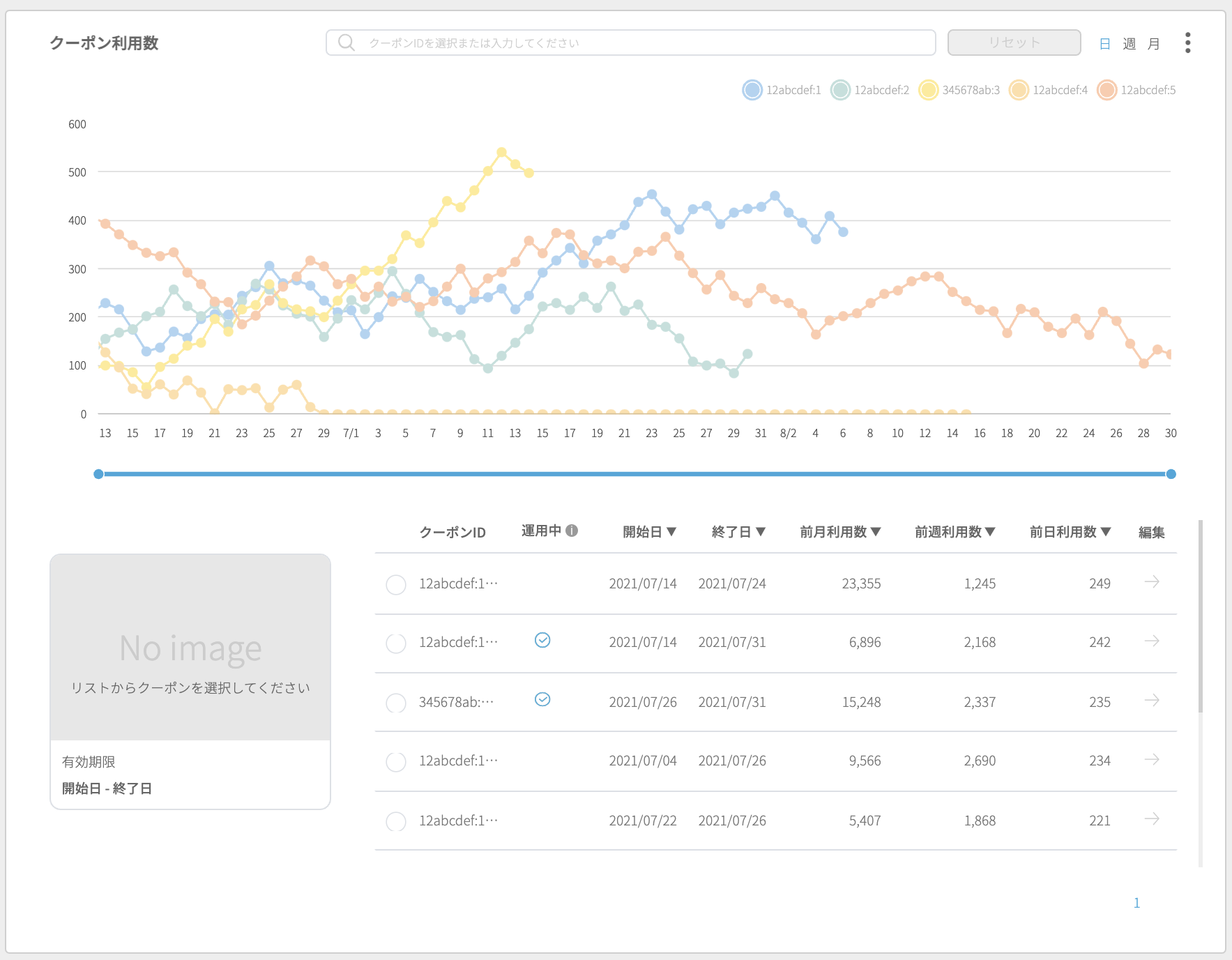Open edit arrow for 345678ab row
This screenshot has height=960, width=1232.
click(x=1152, y=700)
